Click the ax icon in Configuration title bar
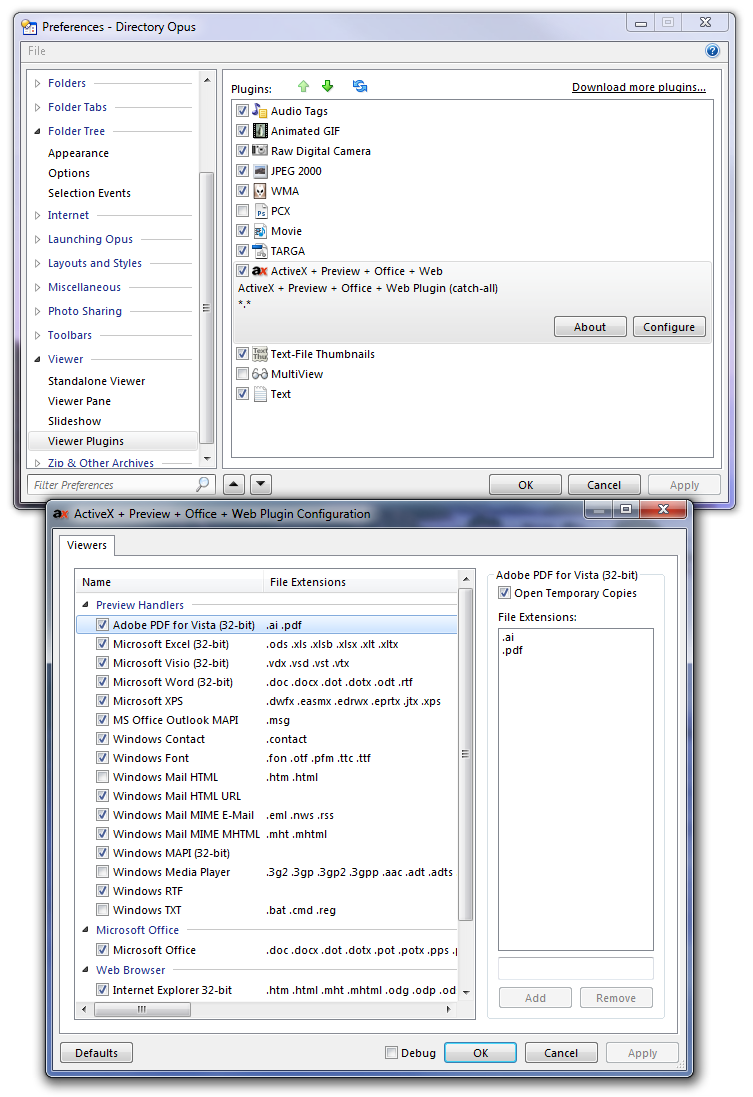The height and width of the screenshot is (1097, 753). click(x=61, y=514)
